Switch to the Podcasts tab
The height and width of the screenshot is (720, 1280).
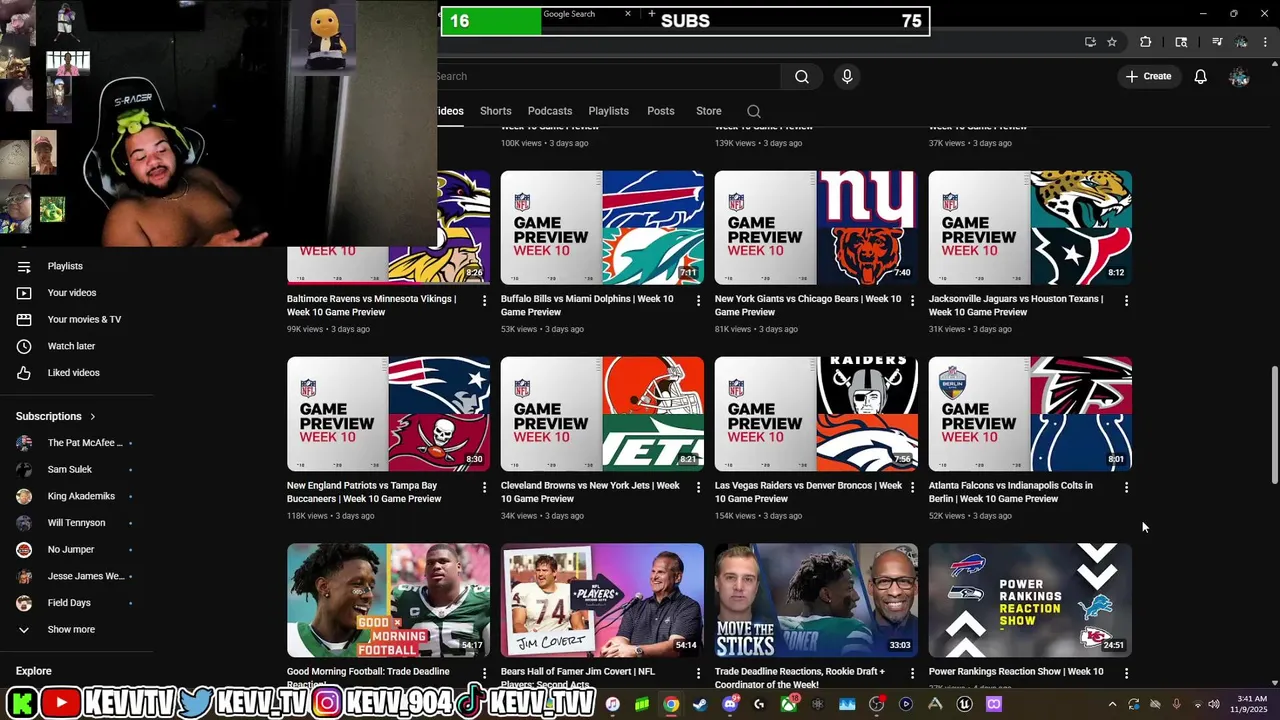coord(550,111)
